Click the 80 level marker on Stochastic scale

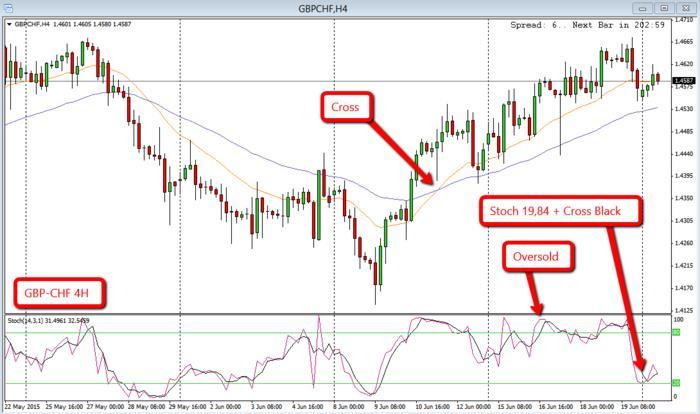tap(676, 332)
